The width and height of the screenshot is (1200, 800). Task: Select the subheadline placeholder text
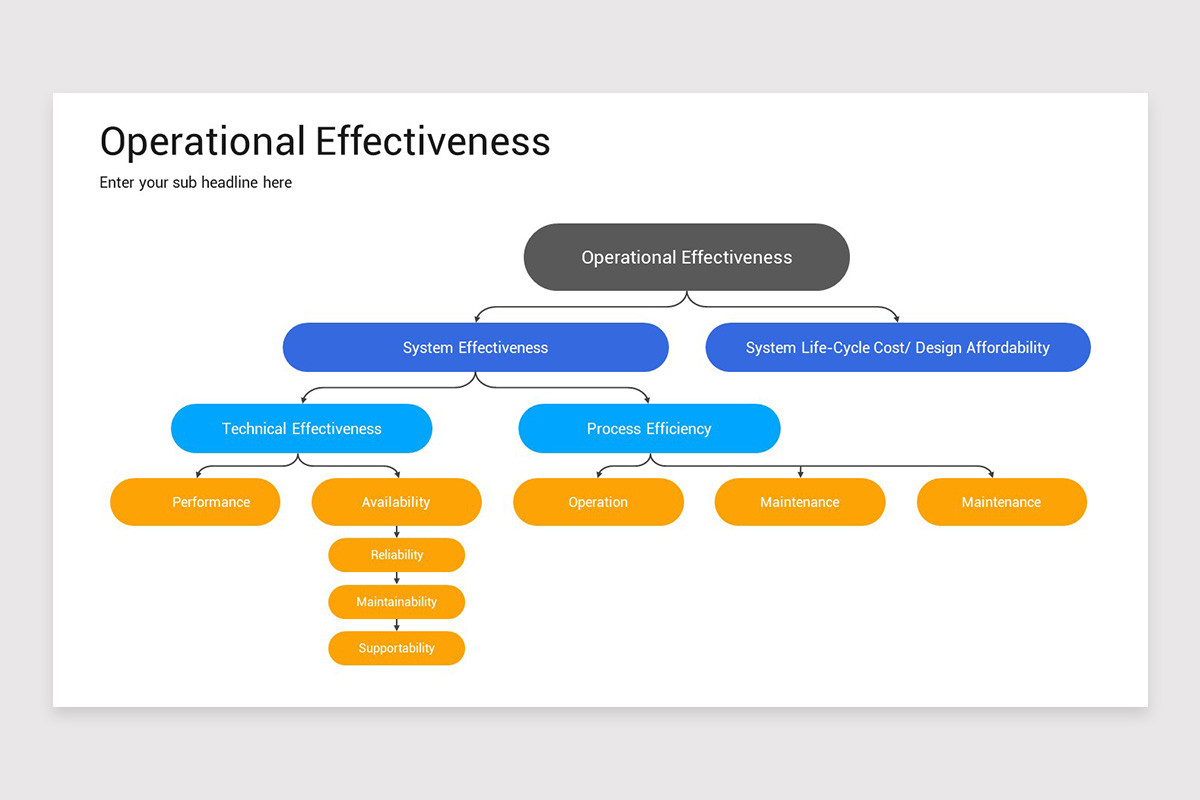tap(195, 182)
